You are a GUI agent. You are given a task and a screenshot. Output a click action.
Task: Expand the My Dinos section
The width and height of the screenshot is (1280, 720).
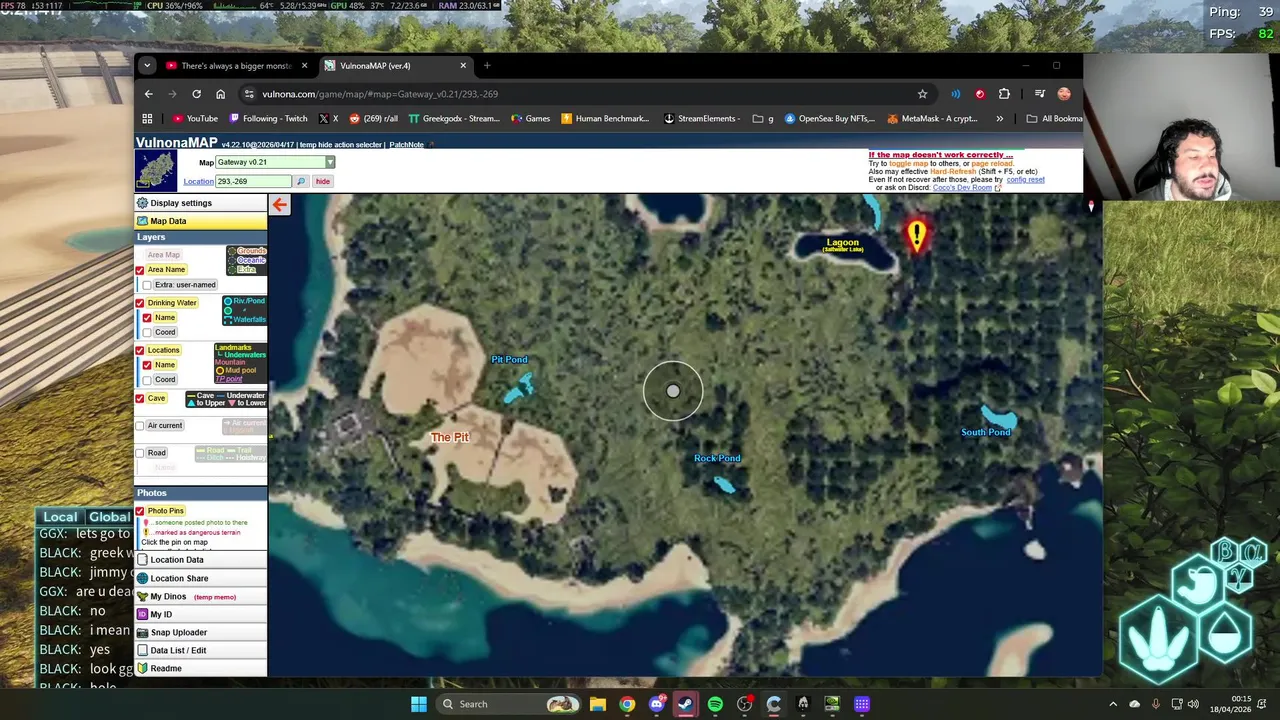201,596
